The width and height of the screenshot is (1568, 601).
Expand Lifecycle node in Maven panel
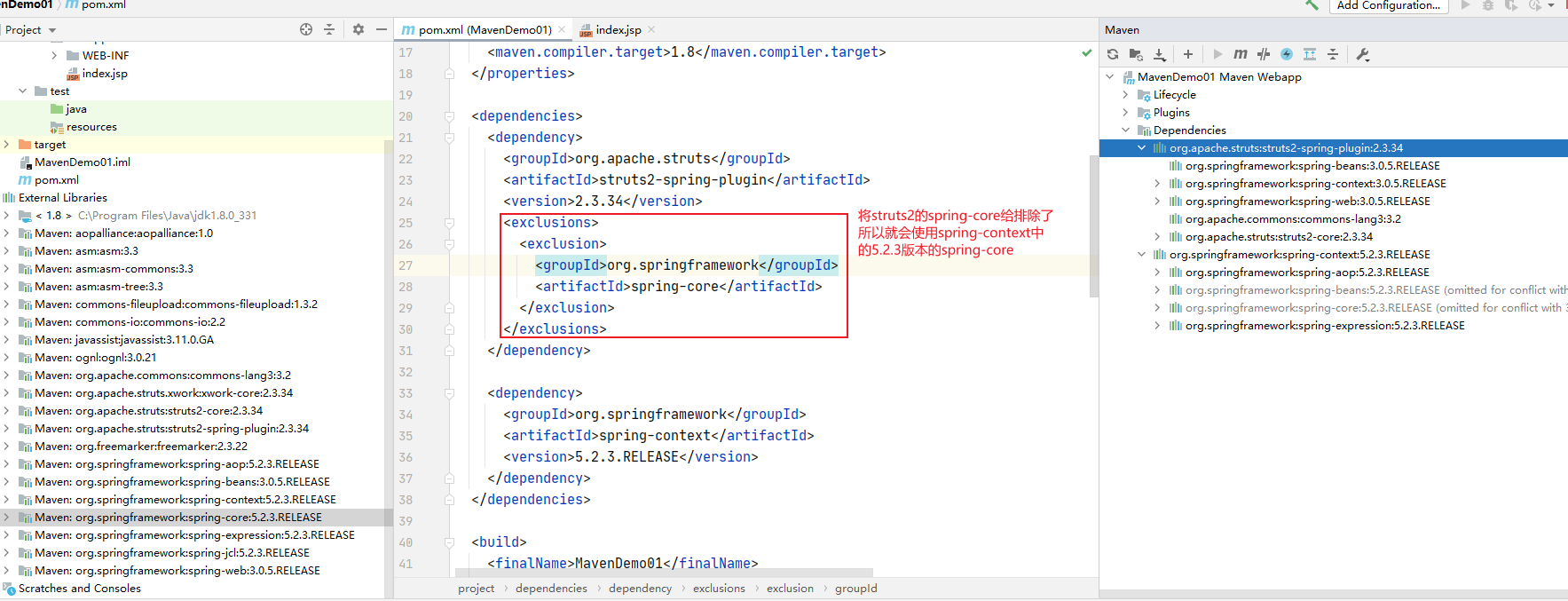(x=1125, y=95)
